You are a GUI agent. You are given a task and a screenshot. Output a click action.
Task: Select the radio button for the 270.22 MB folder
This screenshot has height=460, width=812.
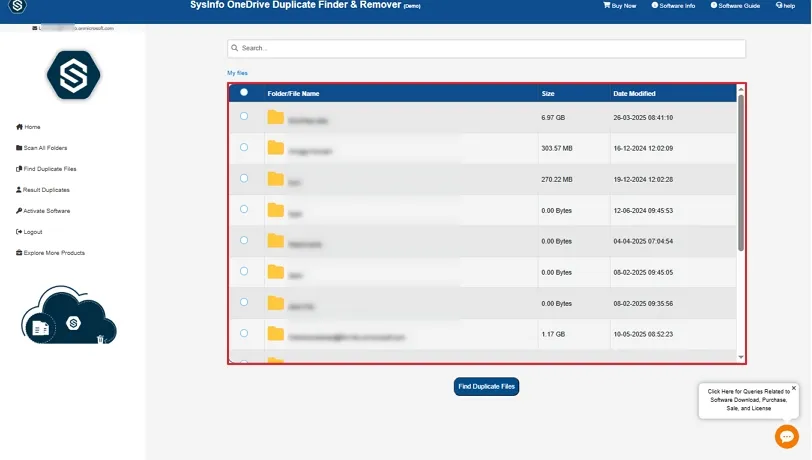pos(244,178)
